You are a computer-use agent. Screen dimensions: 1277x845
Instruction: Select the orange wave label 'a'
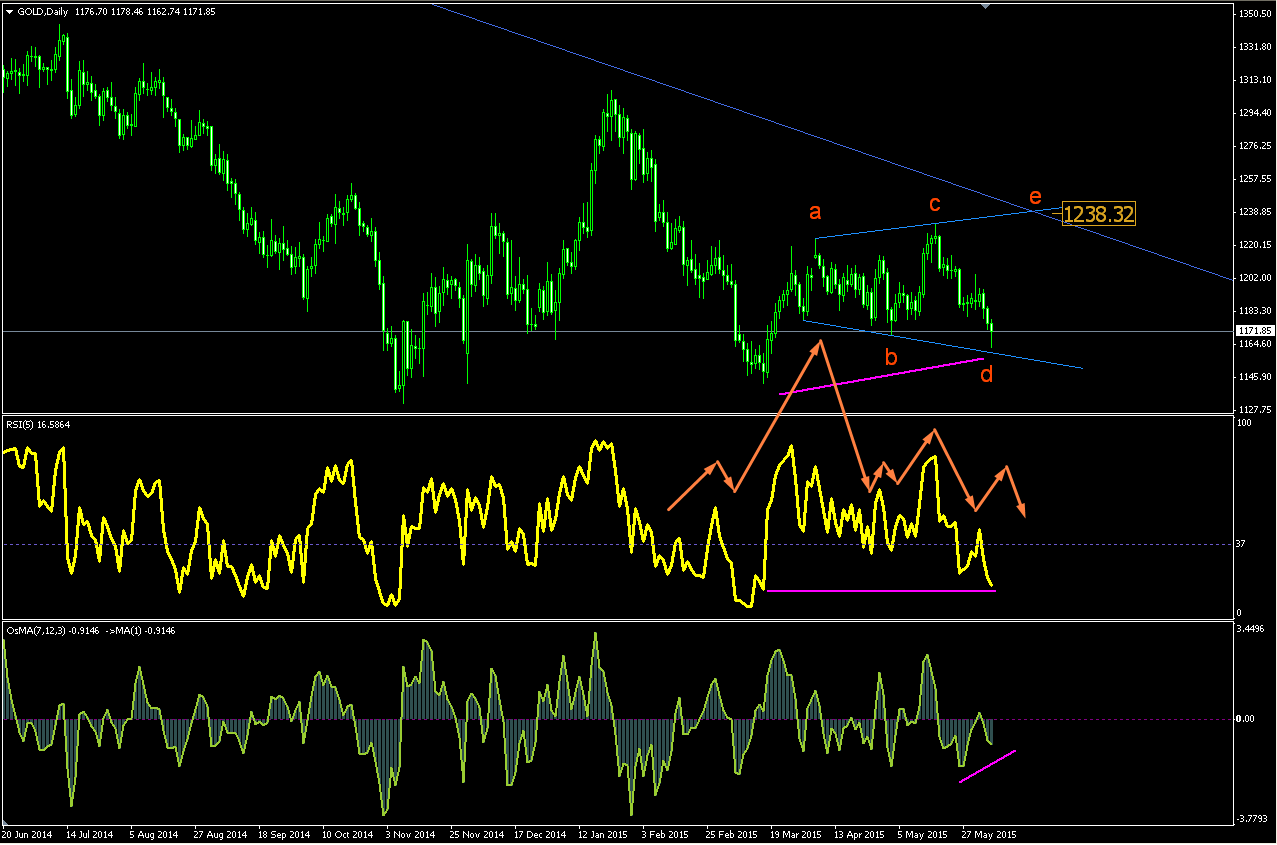(x=815, y=211)
